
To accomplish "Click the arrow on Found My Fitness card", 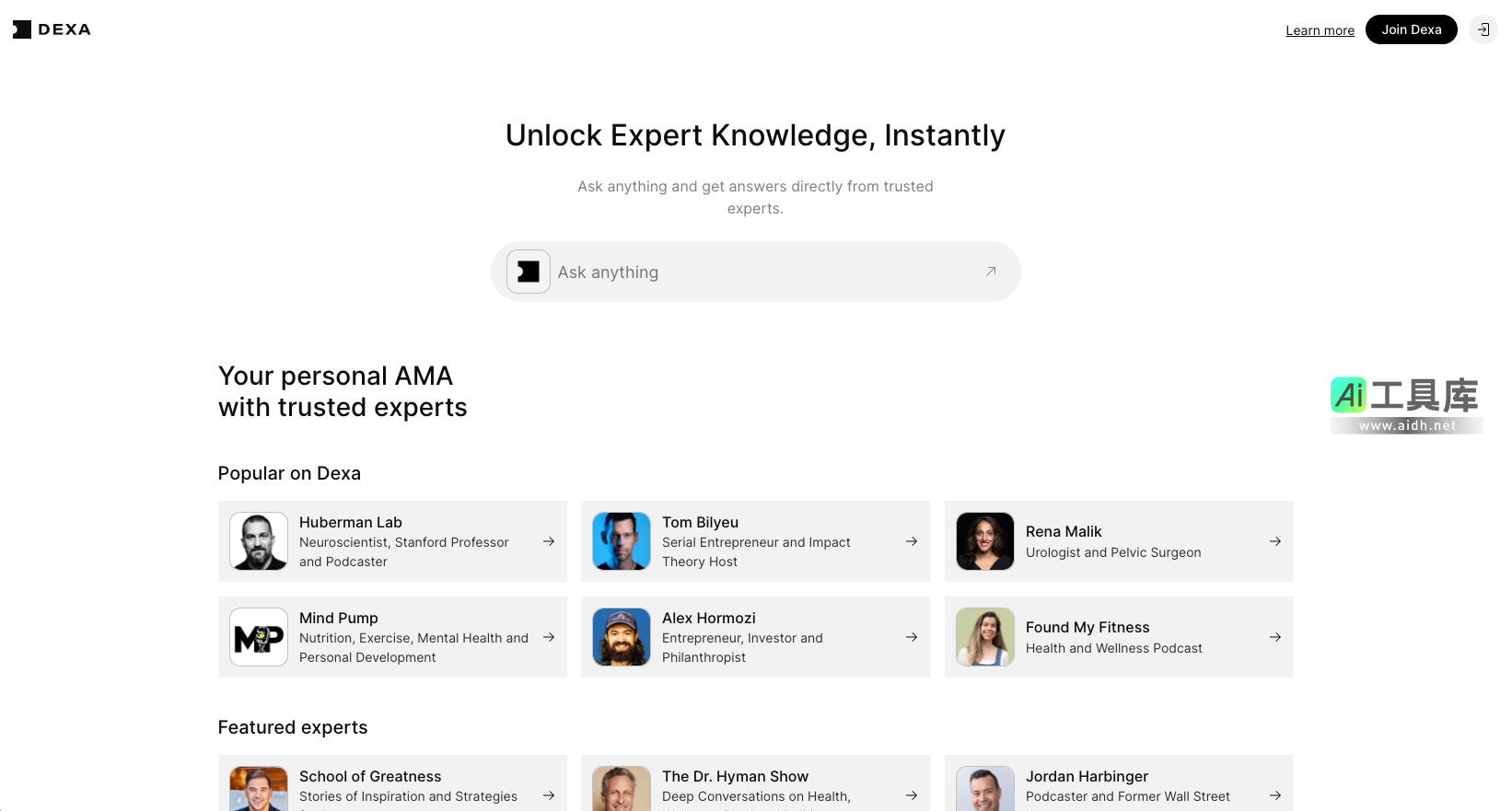I will pyautogui.click(x=1275, y=637).
